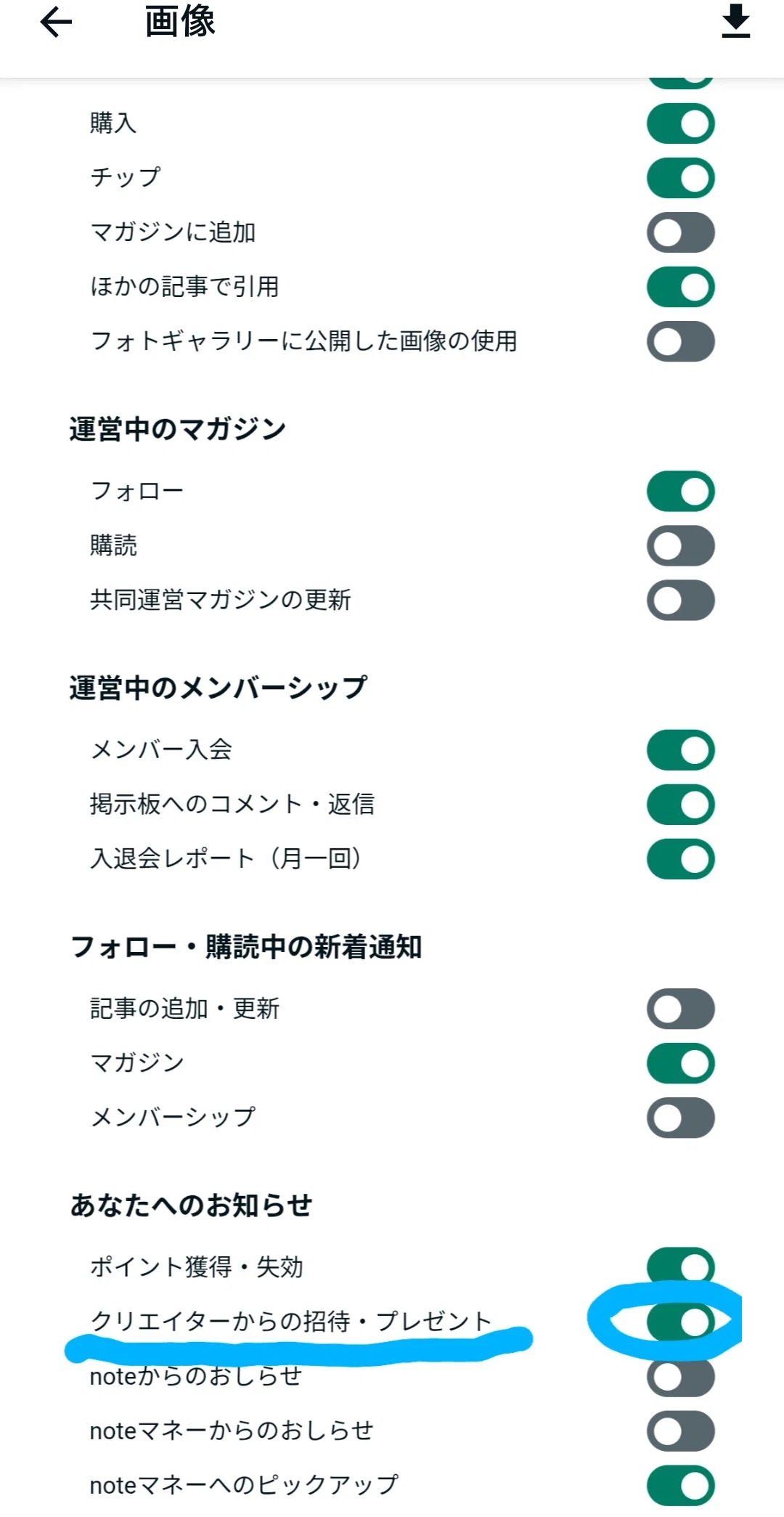Enable the 購読 notification switch
This screenshot has width=784, height=1517.
(x=681, y=546)
